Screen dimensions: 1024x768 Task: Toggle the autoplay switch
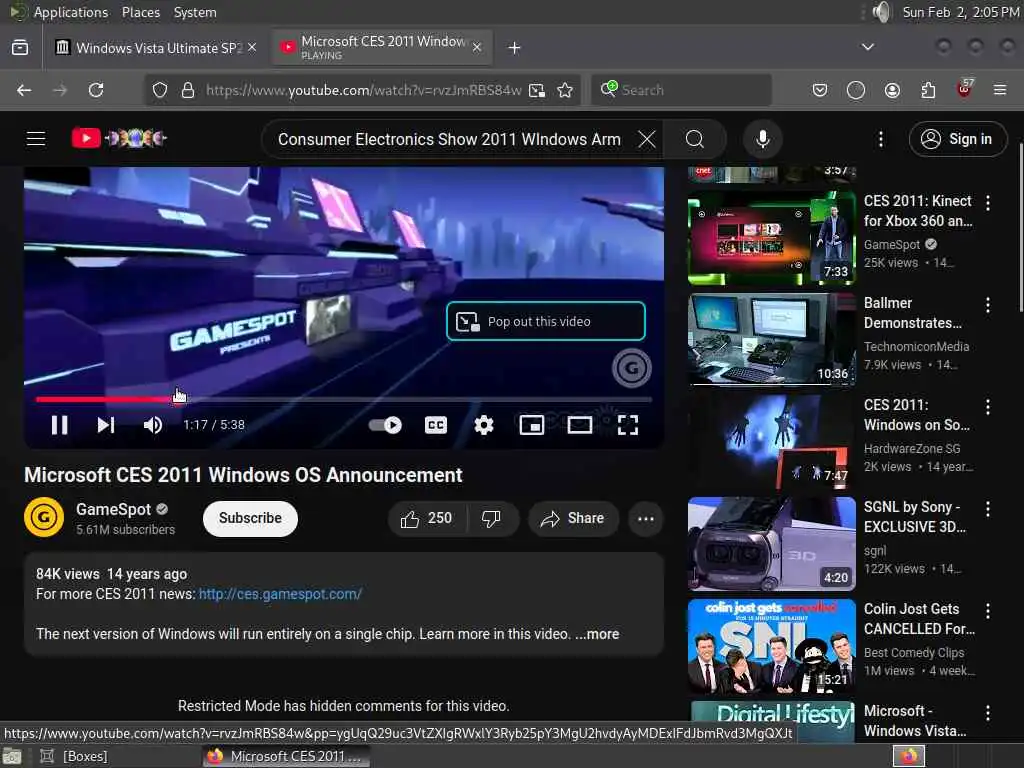click(x=385, y=425)
